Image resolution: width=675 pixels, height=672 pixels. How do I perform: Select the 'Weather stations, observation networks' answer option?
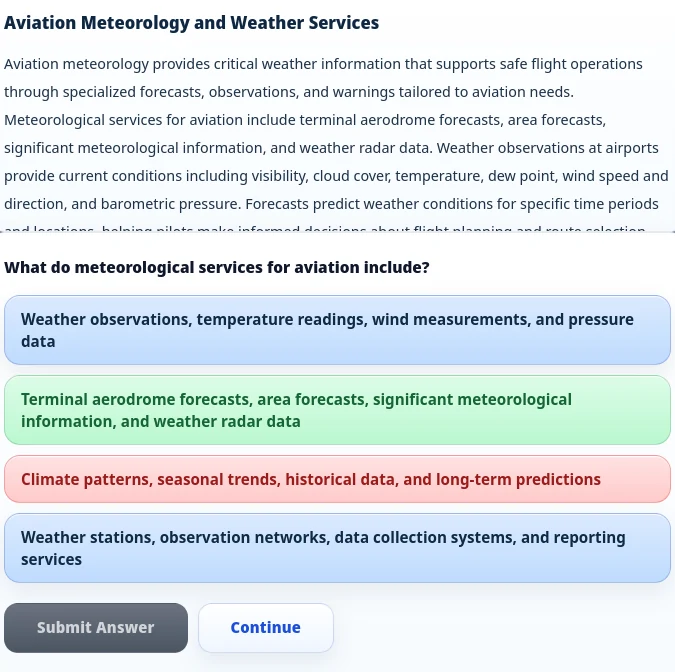click(x=338, y=548)
